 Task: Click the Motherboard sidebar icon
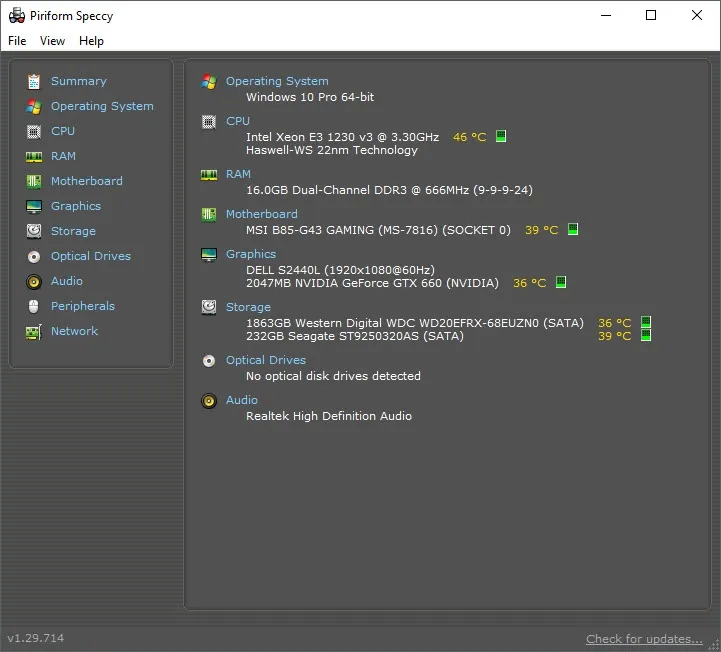tap(34, 181)
